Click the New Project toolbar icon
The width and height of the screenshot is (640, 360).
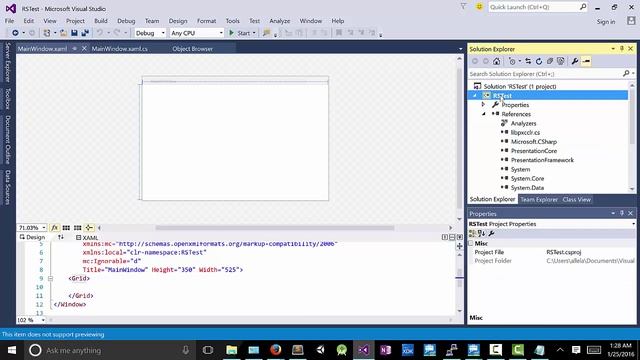(x=47, y=33)
